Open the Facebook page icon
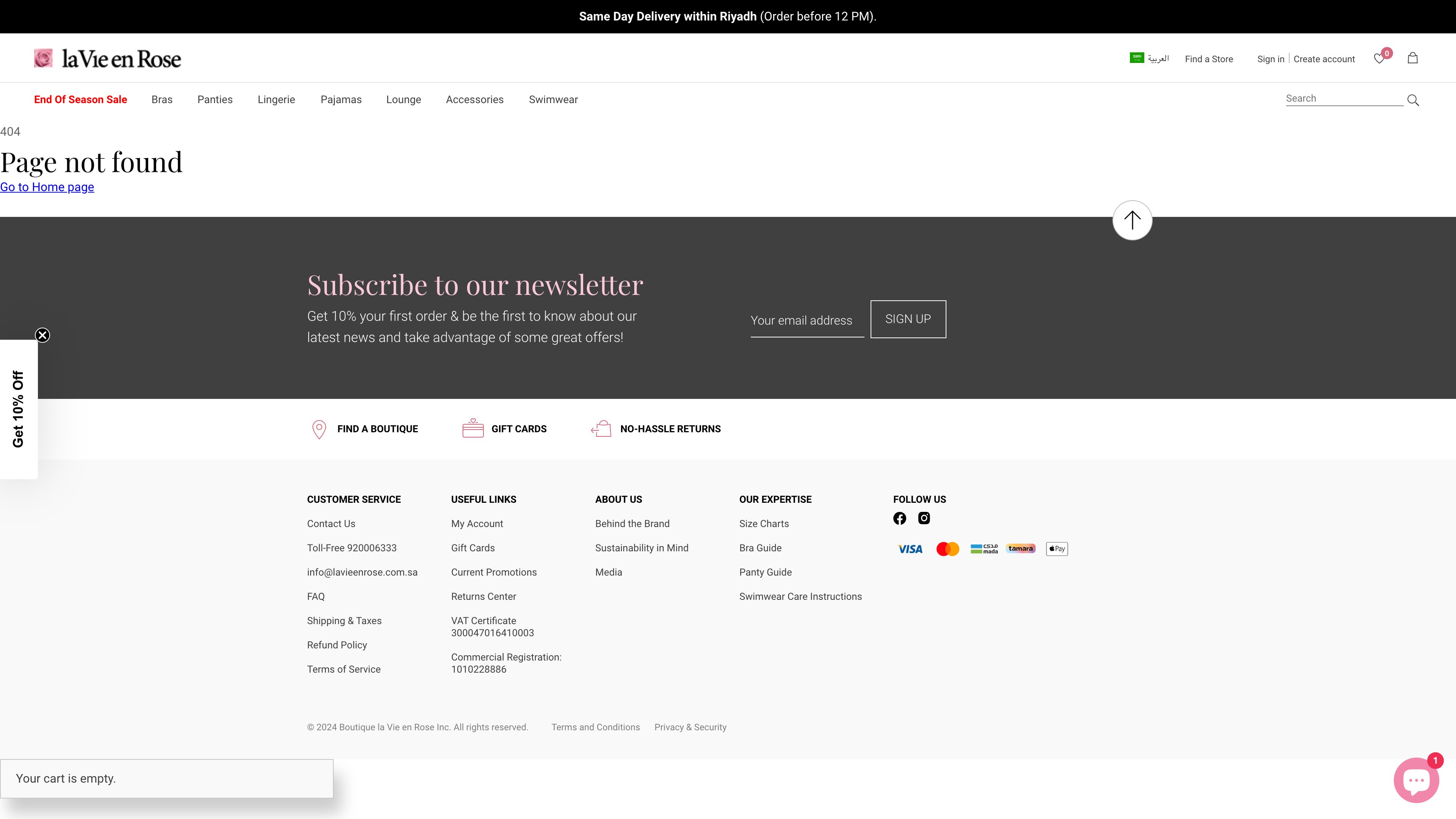This screenshot has height=819, width=1456. [x=899, y=518]
